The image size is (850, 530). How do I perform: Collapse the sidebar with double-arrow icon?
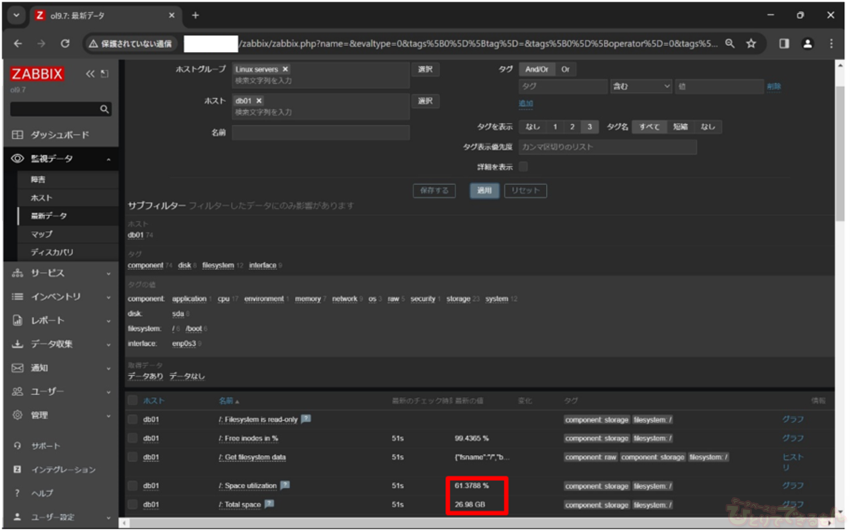pyautogui.click(x=91, y=74)
